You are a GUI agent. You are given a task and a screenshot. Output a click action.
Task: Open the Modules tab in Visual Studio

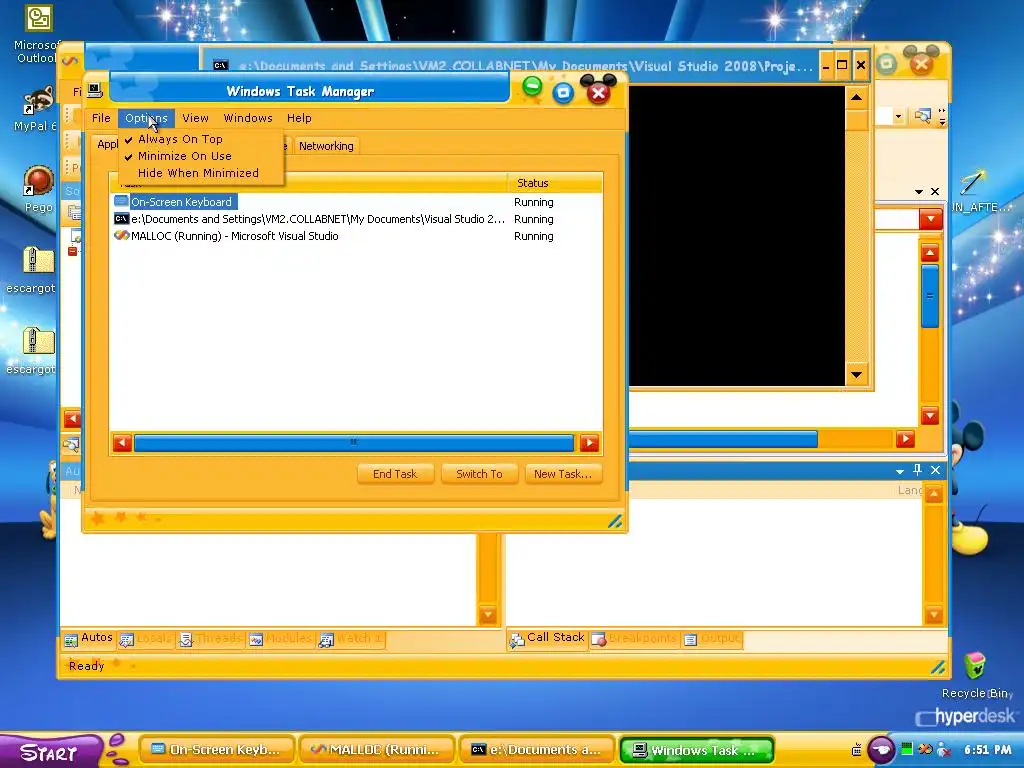281,639
